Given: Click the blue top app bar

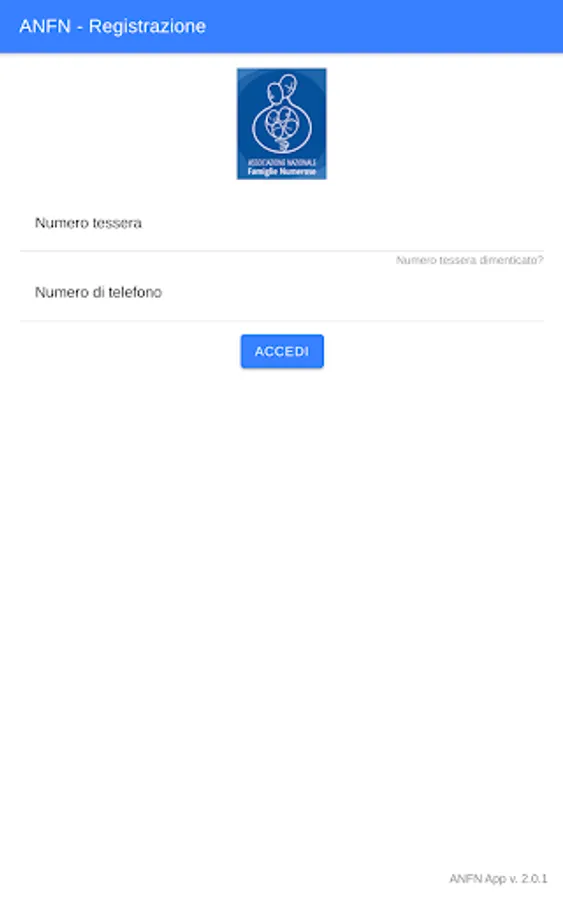Looking at the screenshot, I should 281,26.
